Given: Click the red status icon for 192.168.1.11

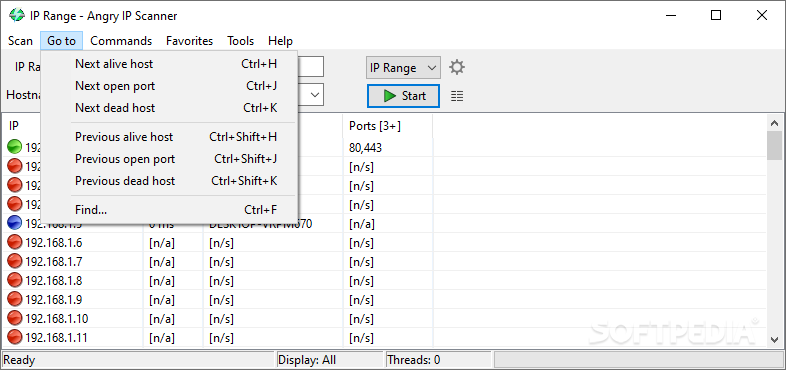Looking at the screenshot, I should pyautogui.click(x=15, y=338).
